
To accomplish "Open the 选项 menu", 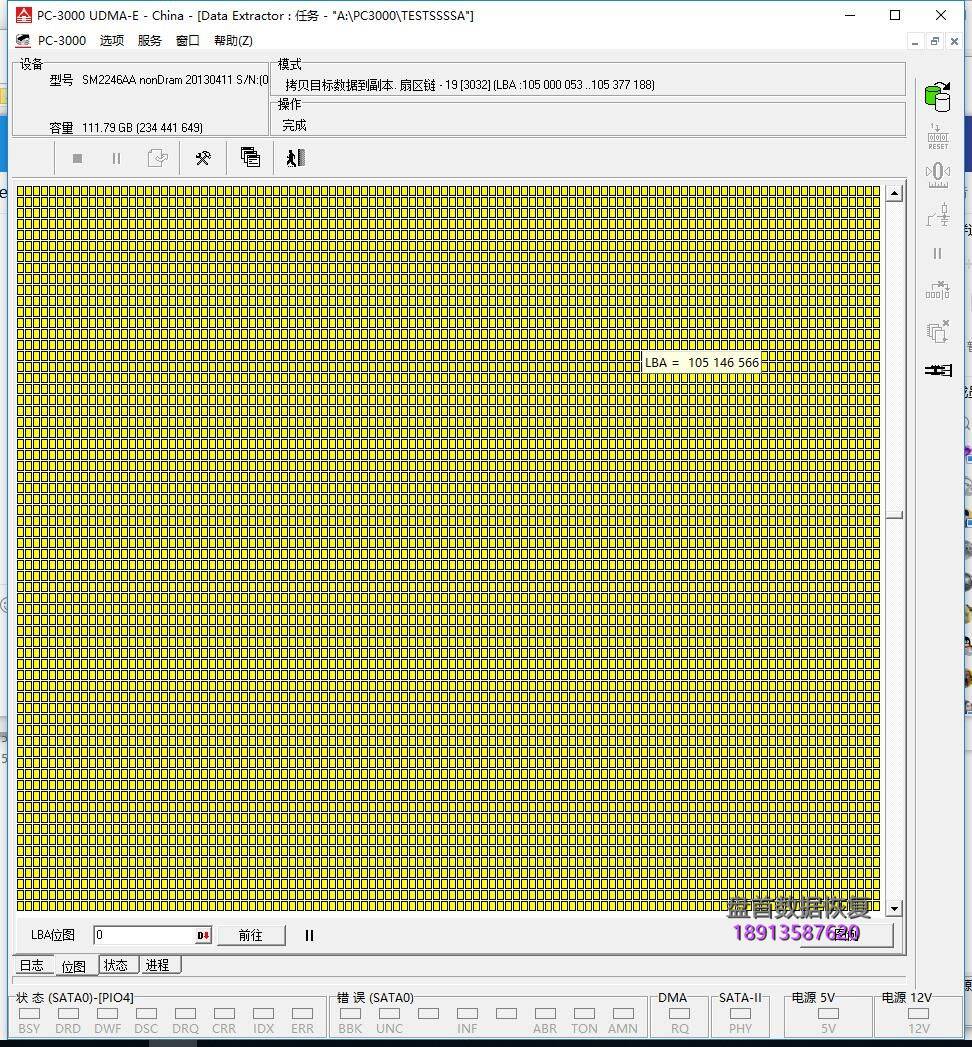I will (x=111, y=40).
